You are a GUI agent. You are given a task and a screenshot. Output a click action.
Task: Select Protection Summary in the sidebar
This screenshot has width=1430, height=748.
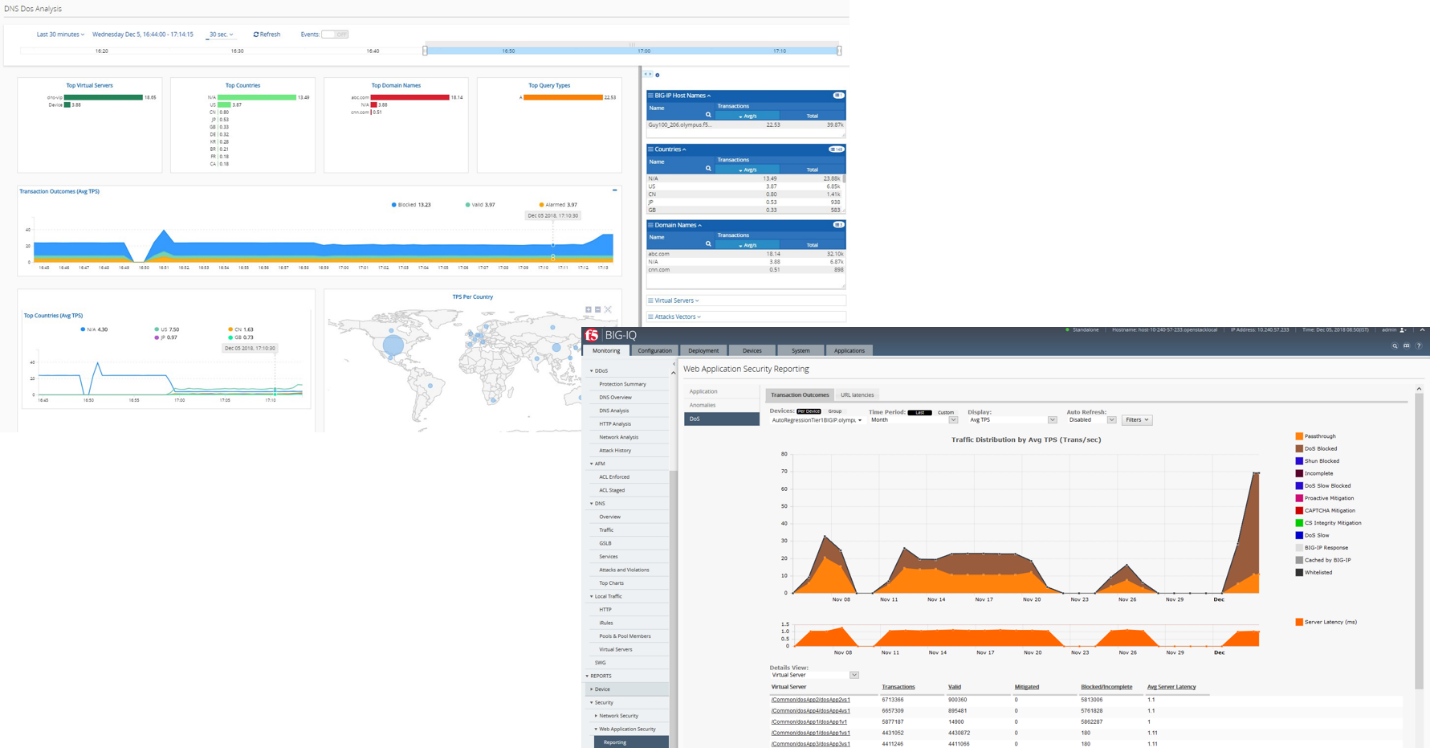tap(622, 384)
